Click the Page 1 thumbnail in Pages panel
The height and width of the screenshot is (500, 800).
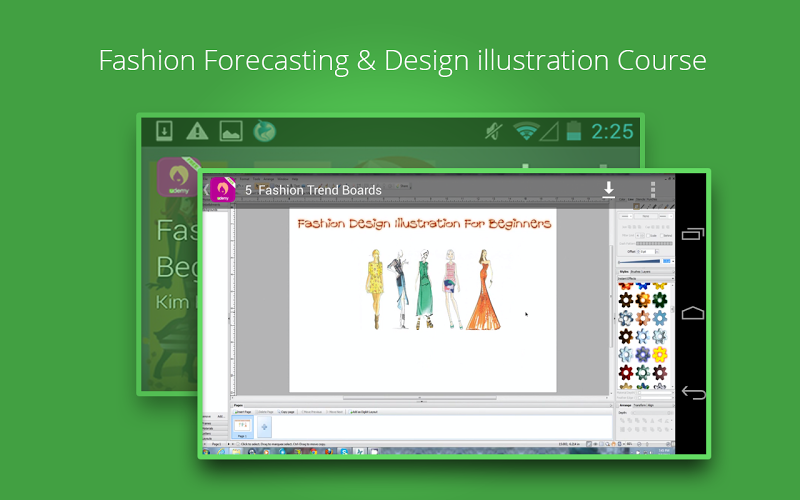(242, 426)
